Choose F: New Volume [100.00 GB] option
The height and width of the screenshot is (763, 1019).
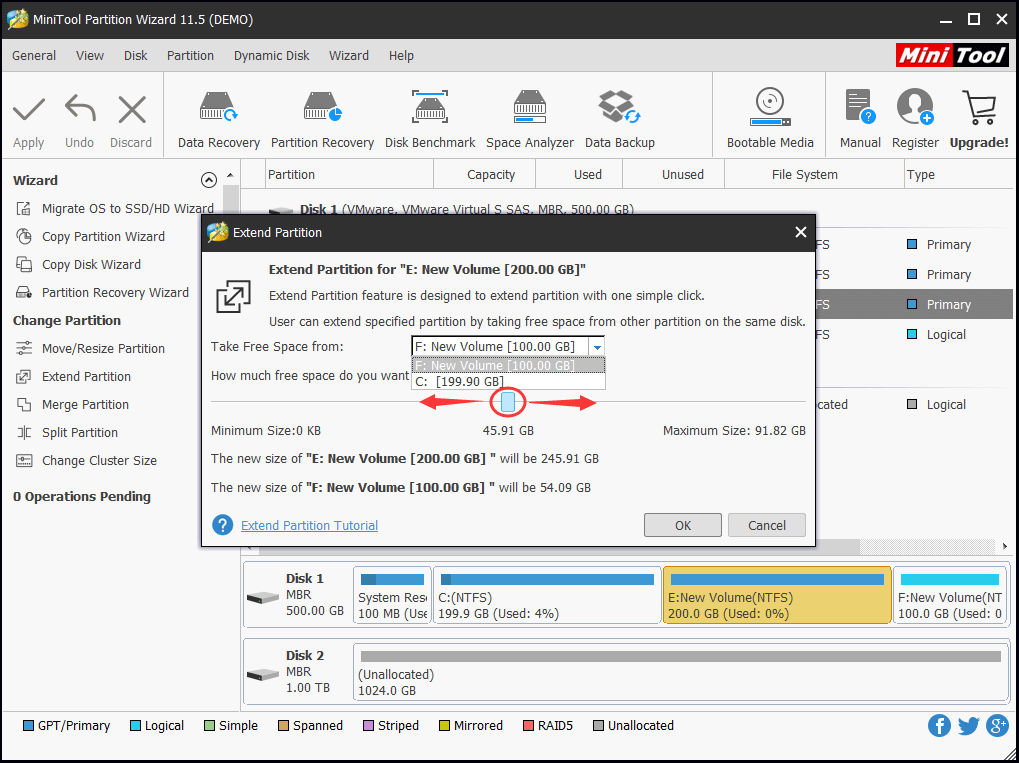508,365
